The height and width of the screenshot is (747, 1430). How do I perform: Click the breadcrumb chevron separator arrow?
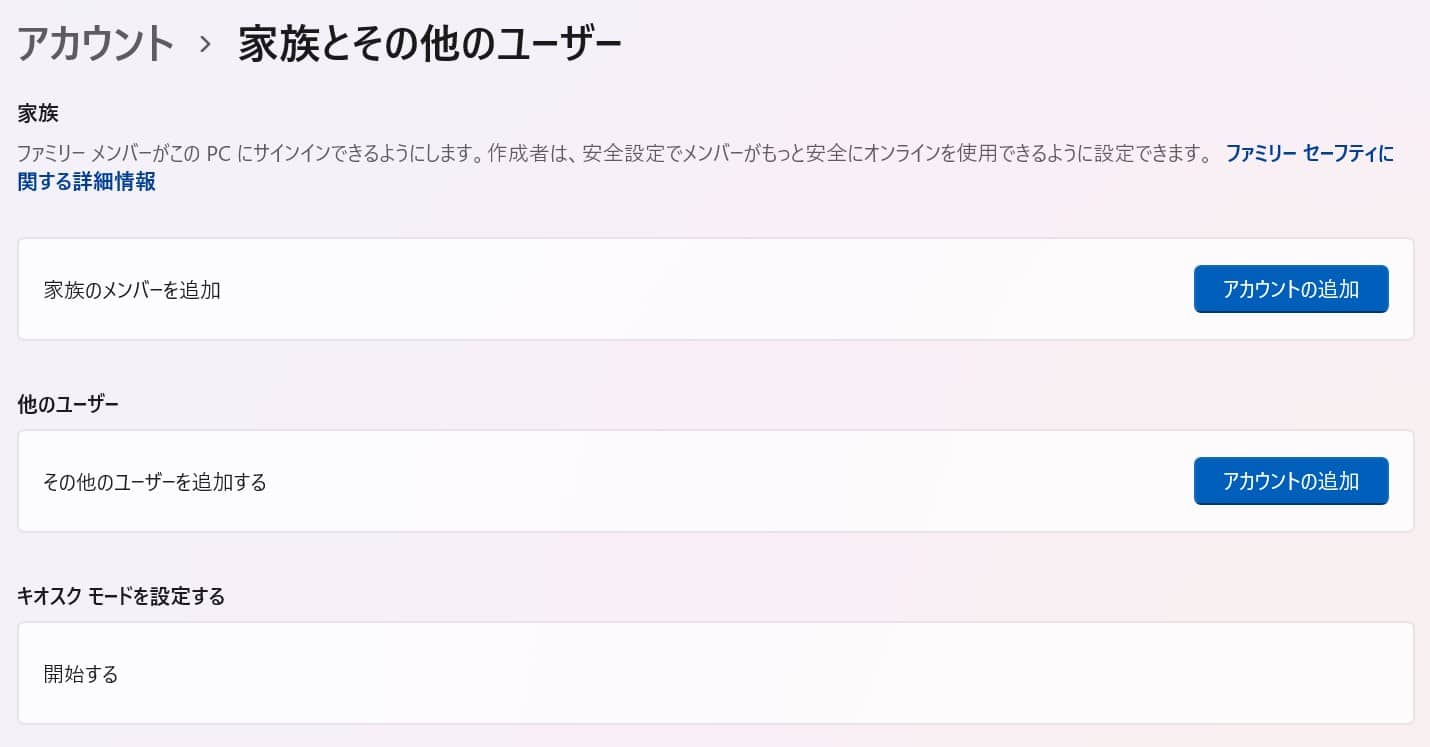[206, 45]
